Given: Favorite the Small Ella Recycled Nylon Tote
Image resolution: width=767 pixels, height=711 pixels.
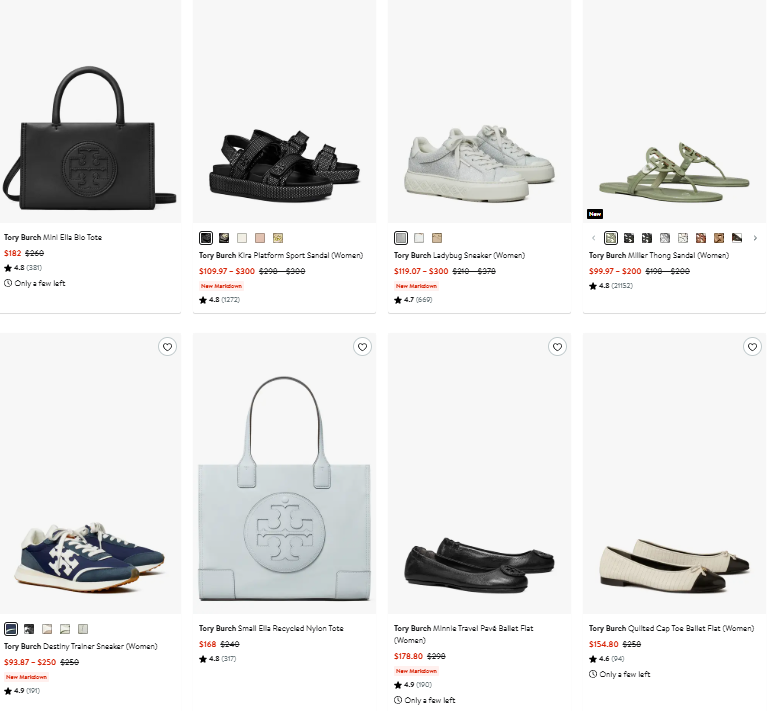Looking at the screenshot, I should (x=362, y=347).
